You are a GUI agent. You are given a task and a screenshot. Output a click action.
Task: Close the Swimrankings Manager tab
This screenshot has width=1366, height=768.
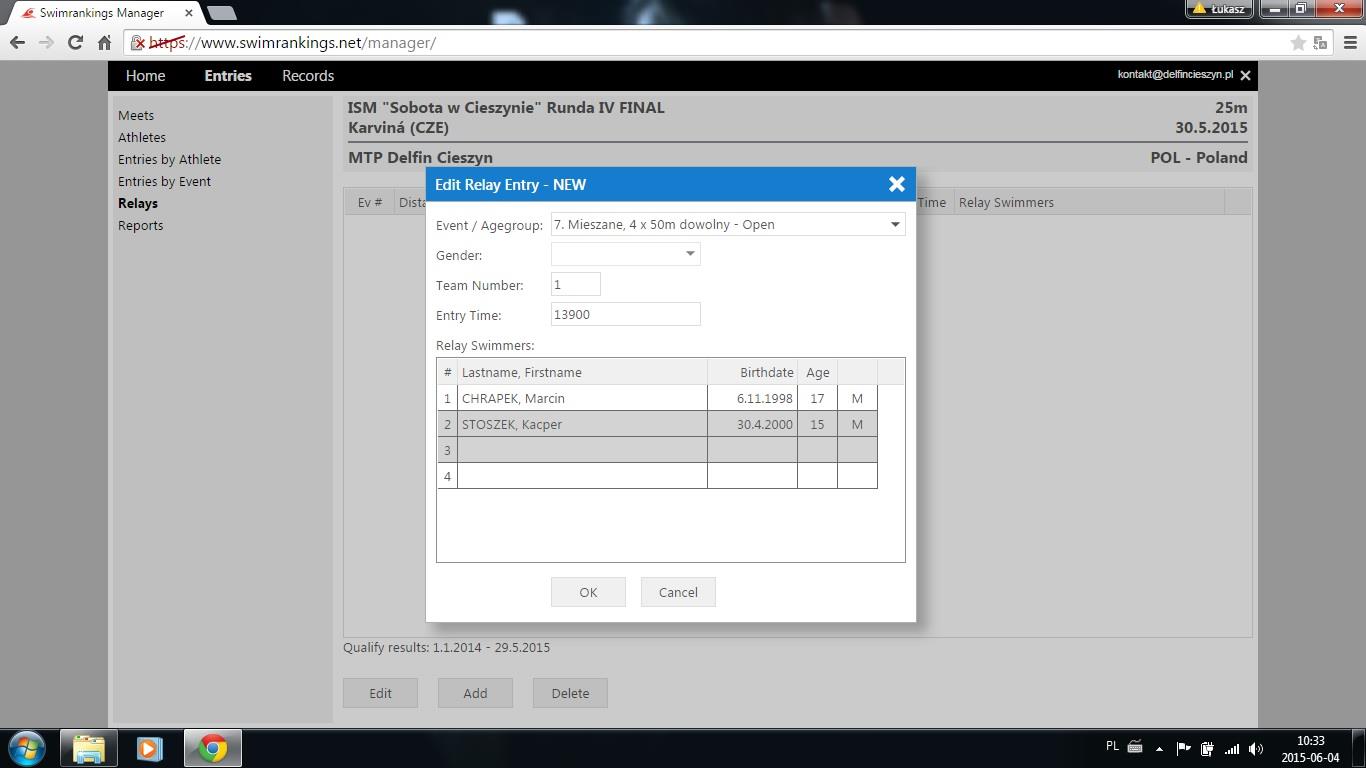click(x=189, y=13)
